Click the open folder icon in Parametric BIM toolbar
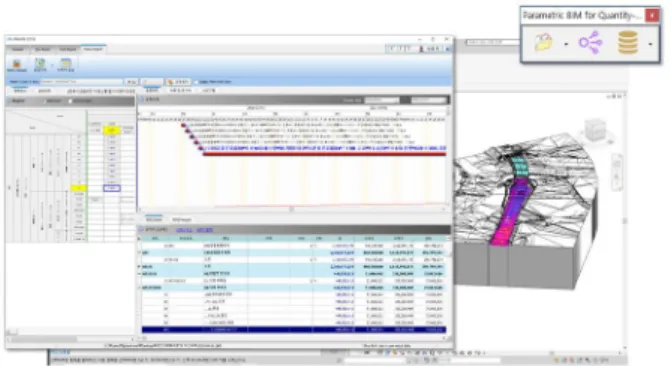671x366 pixels. point(543,43)
